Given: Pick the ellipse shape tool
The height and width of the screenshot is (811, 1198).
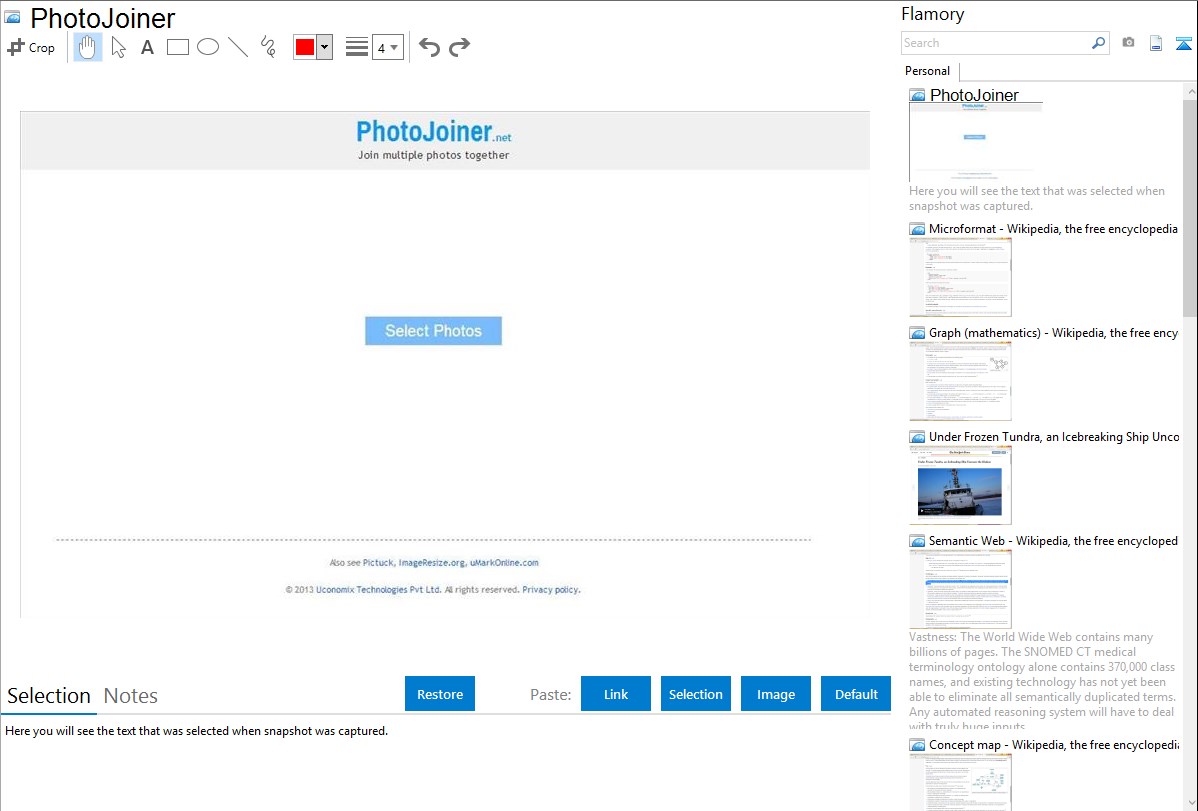Looking at the screenshot, I should point(208,47).
